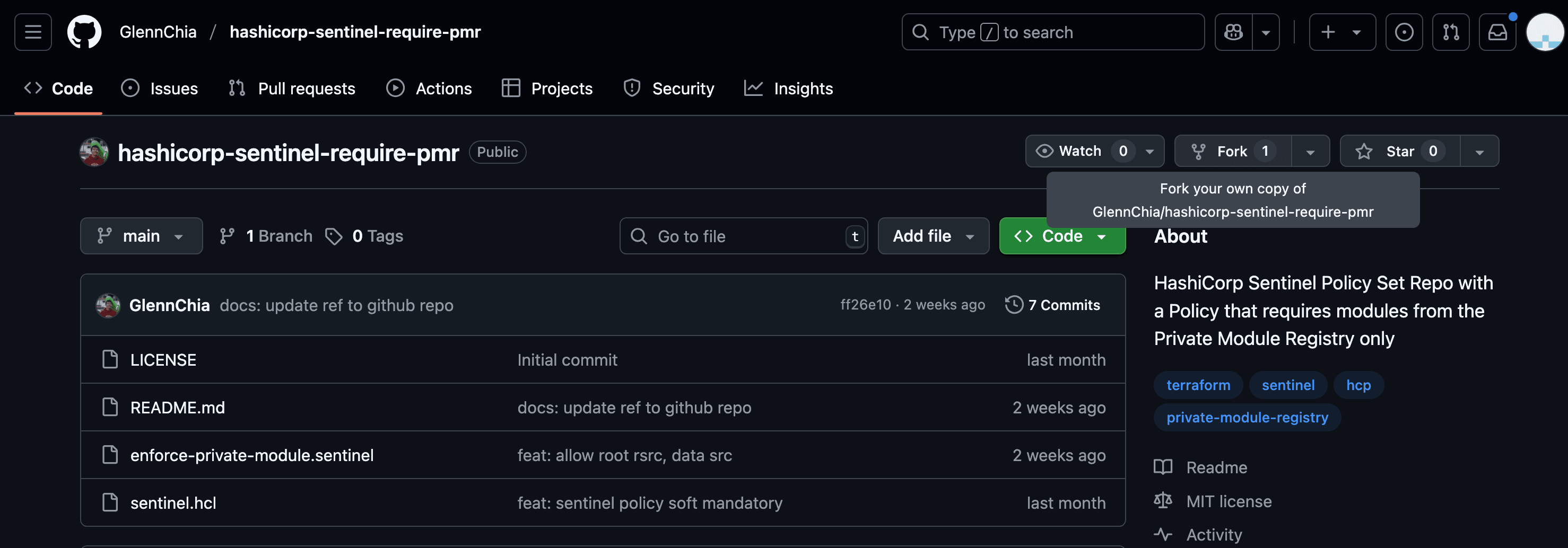Click the GitHub home logo
Screen dimensions: 1568x548
85,32
